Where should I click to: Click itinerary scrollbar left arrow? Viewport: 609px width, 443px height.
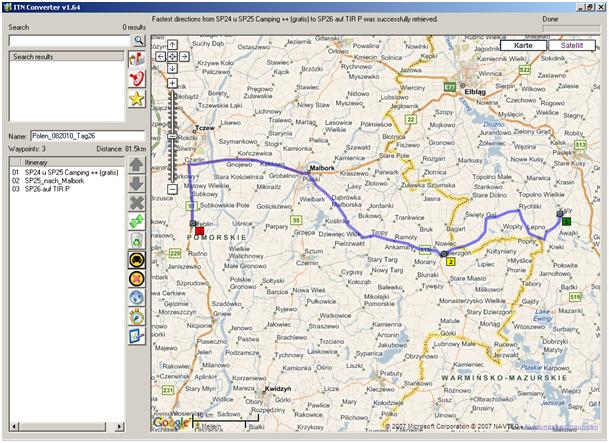click(x=14, y=426)
